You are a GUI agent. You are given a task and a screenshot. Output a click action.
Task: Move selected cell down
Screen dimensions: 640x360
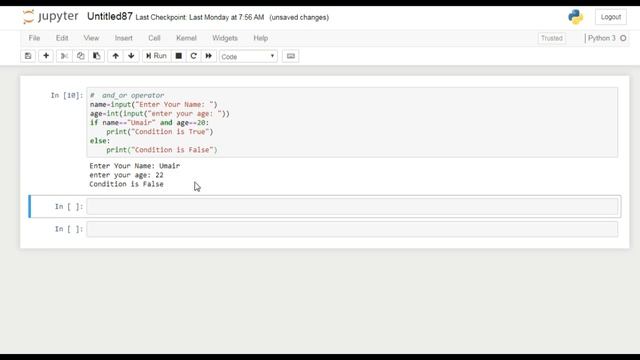pos(131,56)
